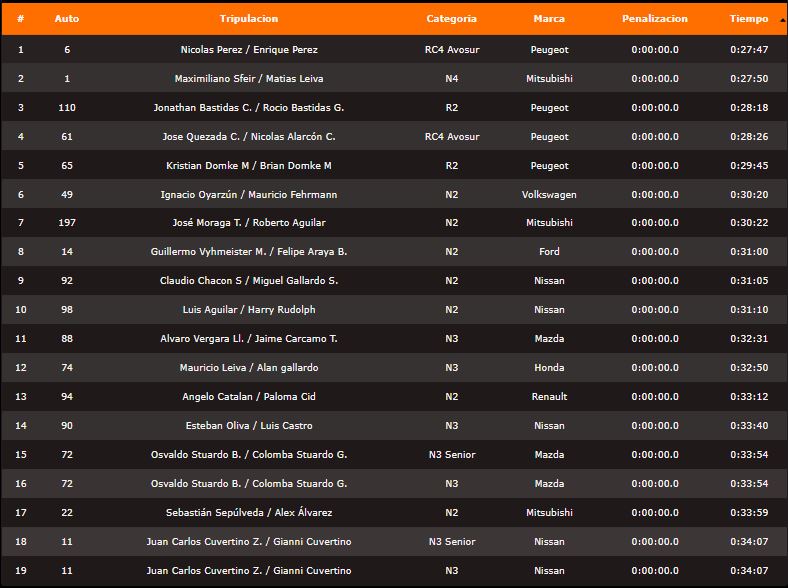This screenshot has height=588, width=788.
Task: Click time 0:30:20
Action: [749, 194]
